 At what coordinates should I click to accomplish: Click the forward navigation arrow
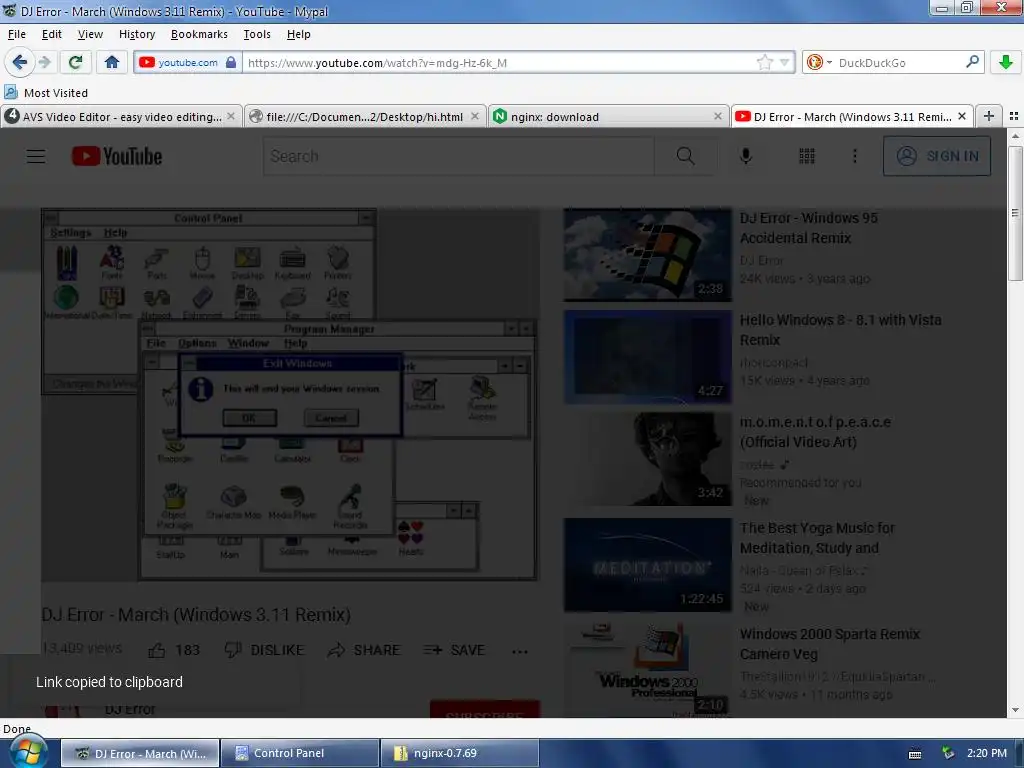[x=44, y=62]
